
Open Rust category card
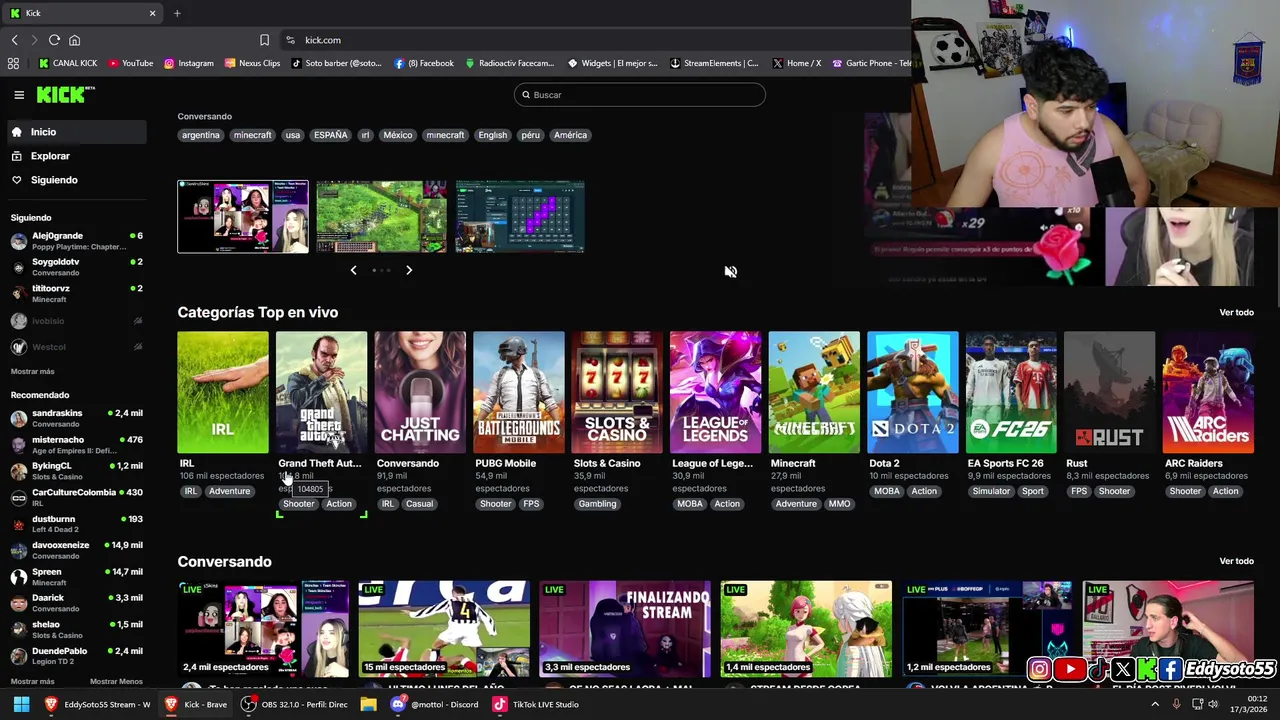pos(1109,392)
